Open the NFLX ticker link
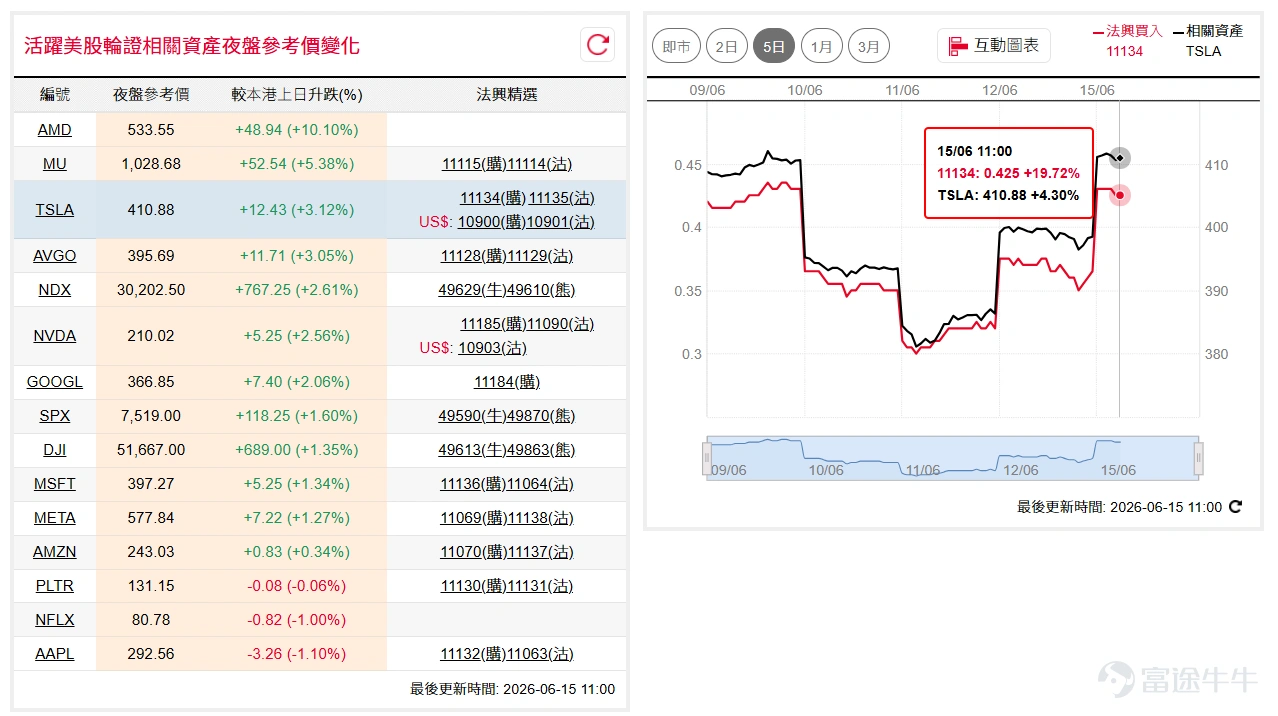The image size is (1278, 716). (55, 620)
